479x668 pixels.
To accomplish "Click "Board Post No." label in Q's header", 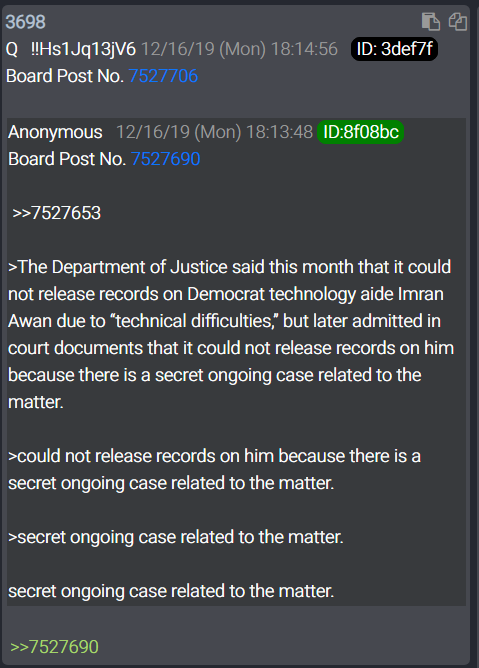I will pos(65,76).
